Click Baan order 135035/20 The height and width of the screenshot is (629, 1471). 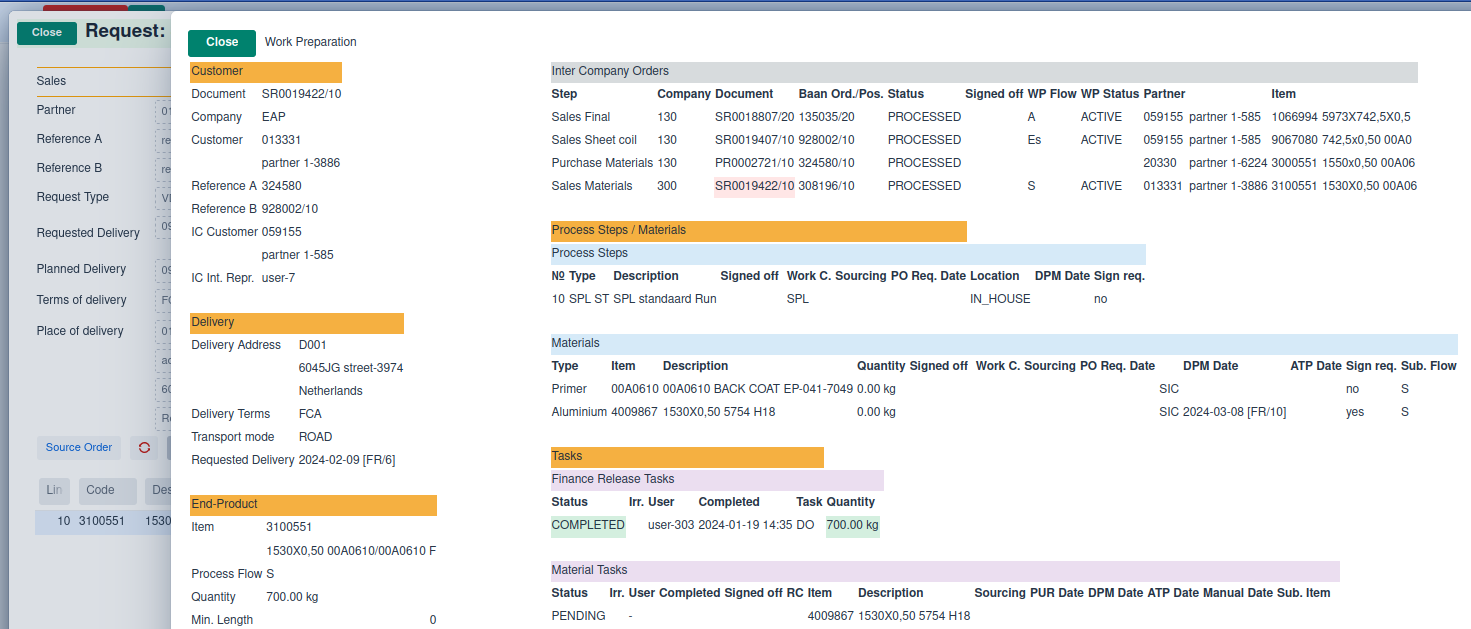(826, 117)
